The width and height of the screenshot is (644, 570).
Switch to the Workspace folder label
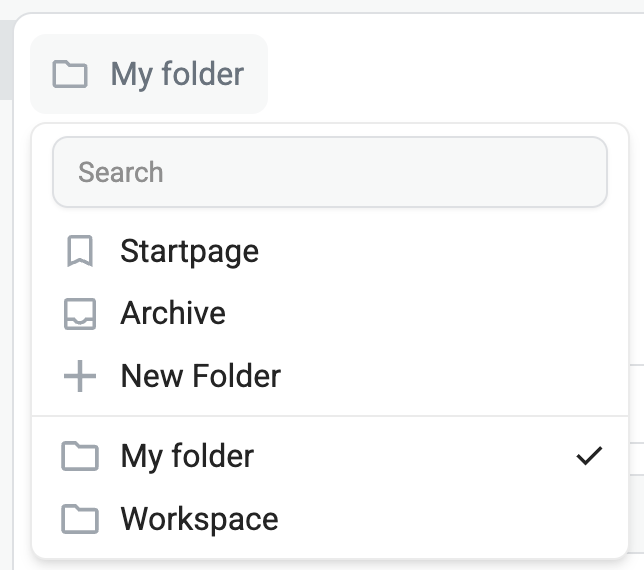(199, 520)
